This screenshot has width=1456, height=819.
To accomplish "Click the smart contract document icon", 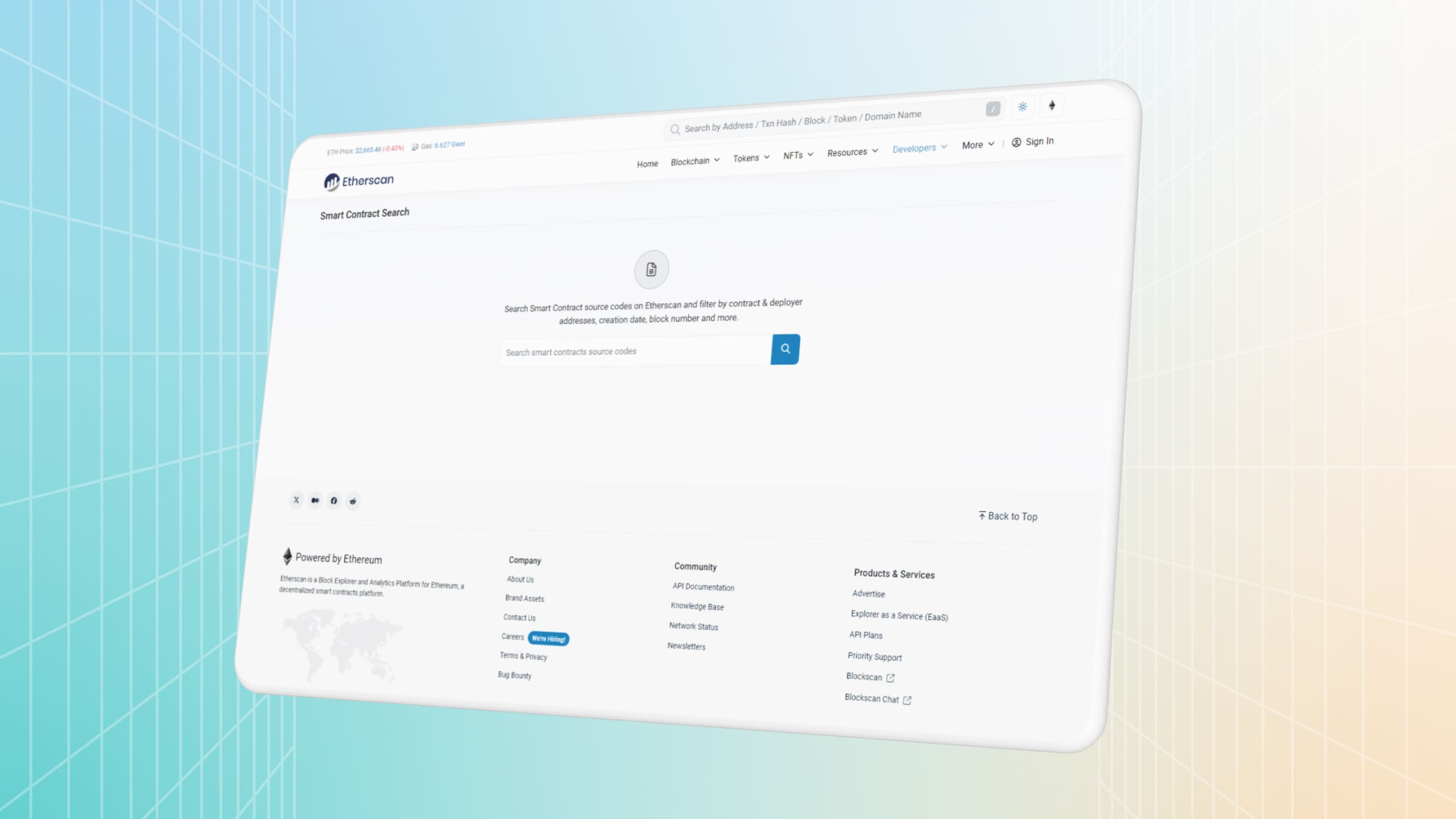I will pos(650,268).
